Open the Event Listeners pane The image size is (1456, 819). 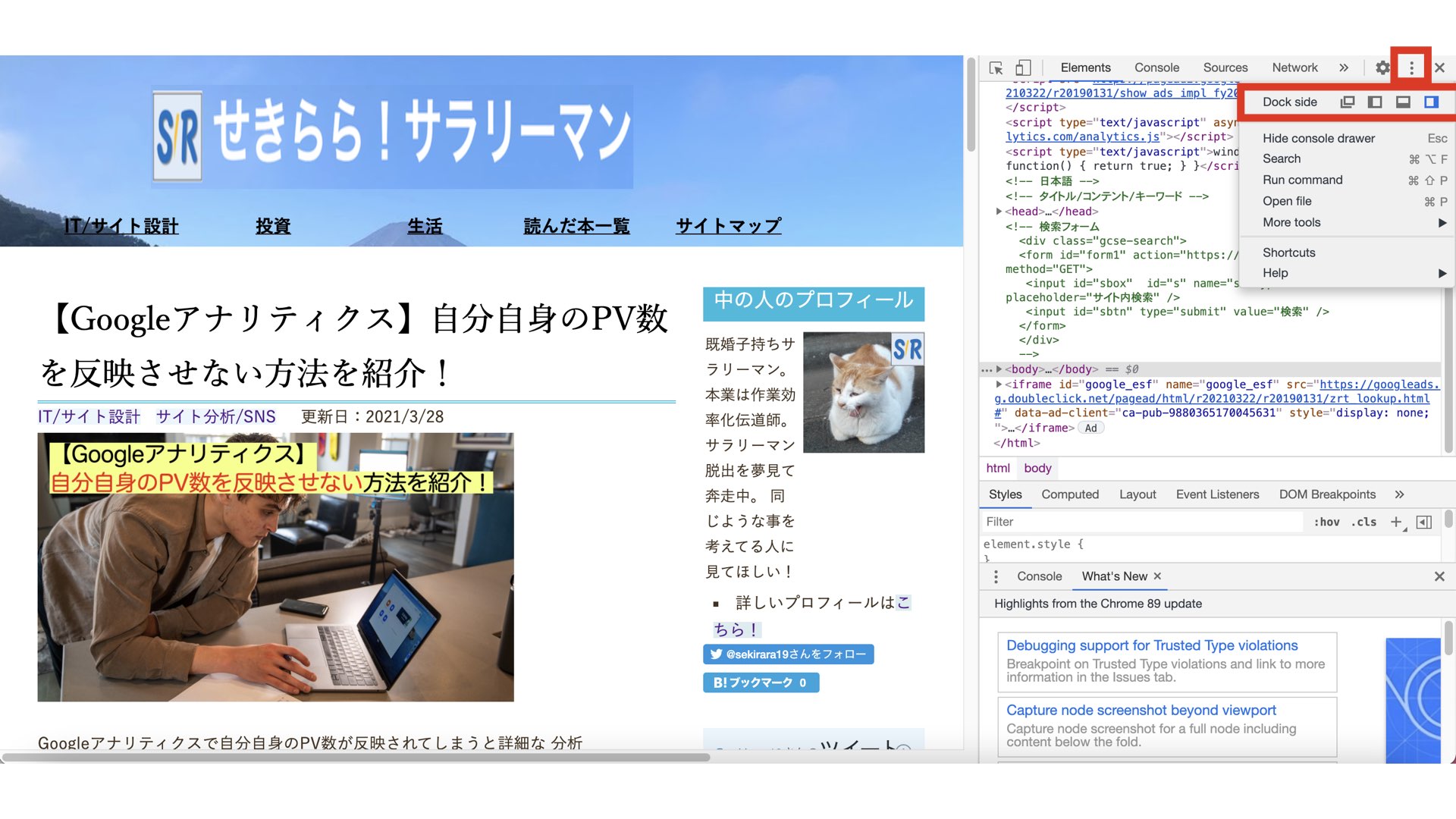tap(1217, 494)
